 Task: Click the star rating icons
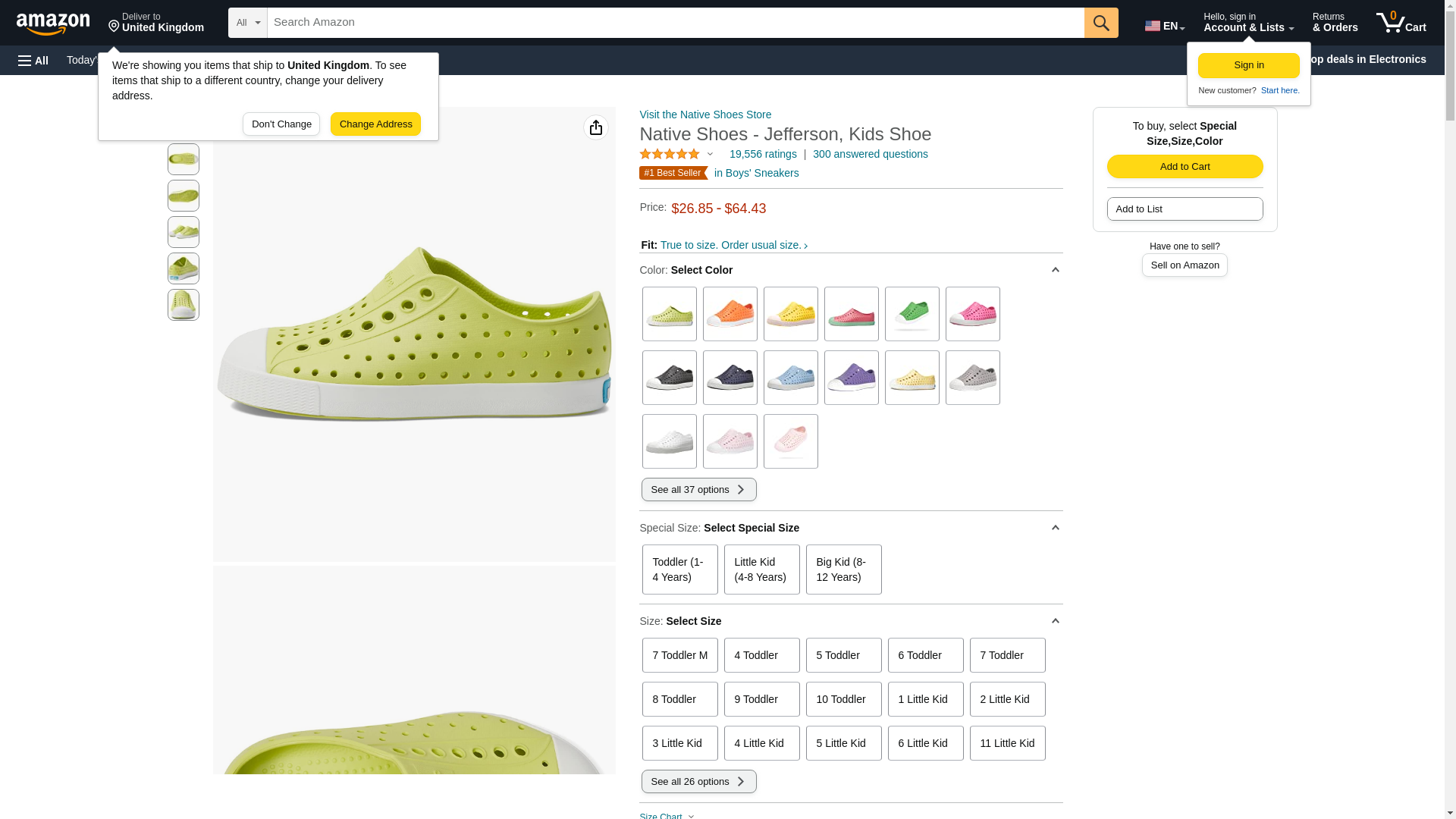[670, 154]
